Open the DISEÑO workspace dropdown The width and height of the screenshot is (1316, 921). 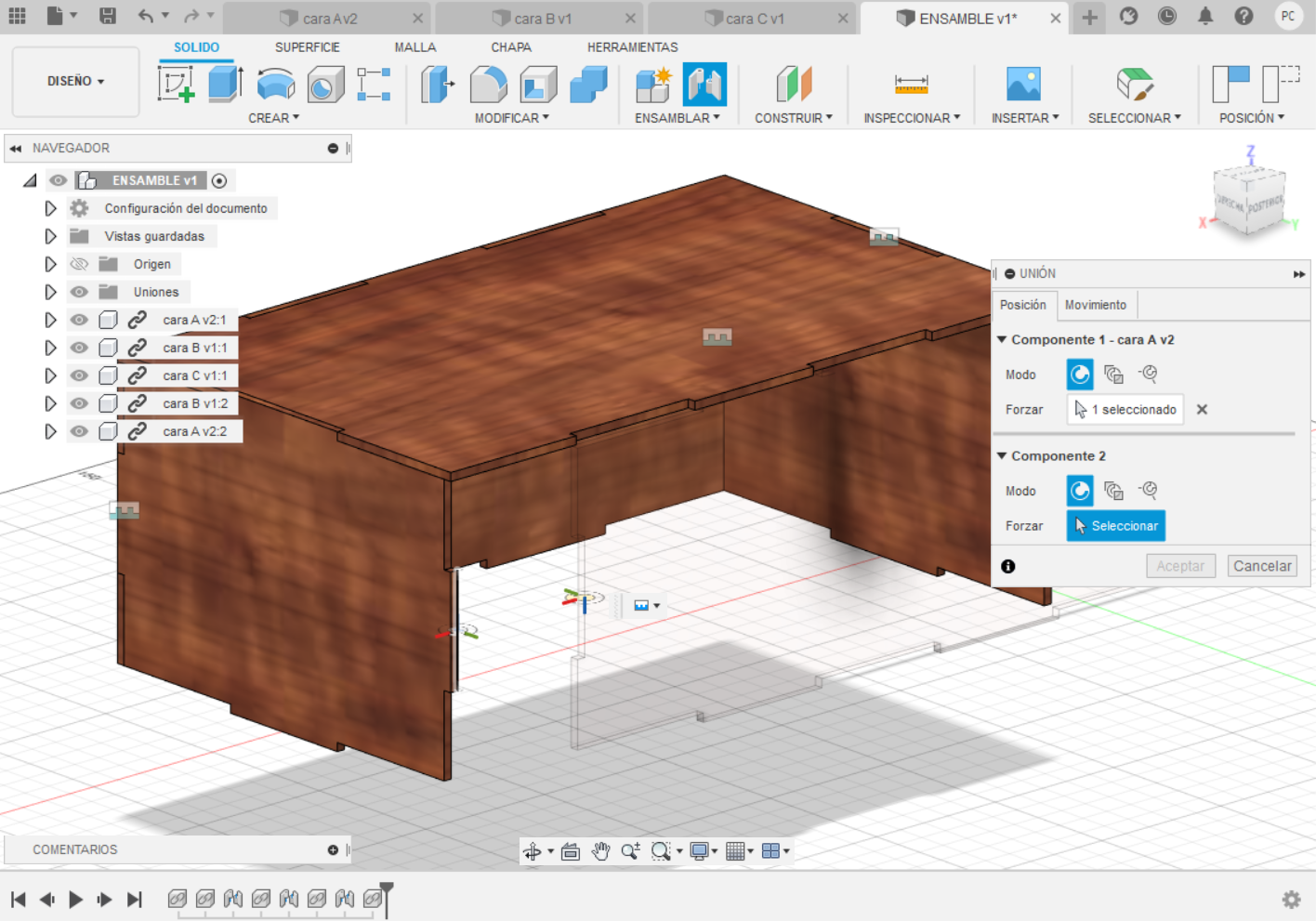pos(75,82)
